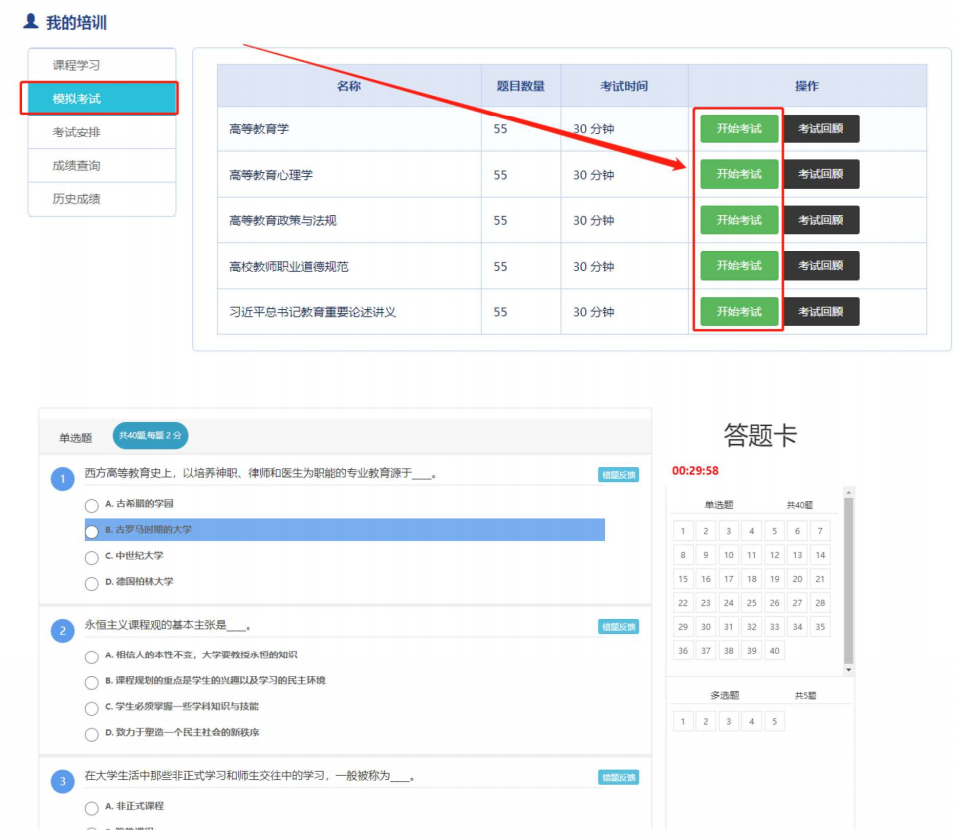Screen dimensions: 955x835
Task: Switch to 成绩查询 in the sidebar
Action: (76, 165)
